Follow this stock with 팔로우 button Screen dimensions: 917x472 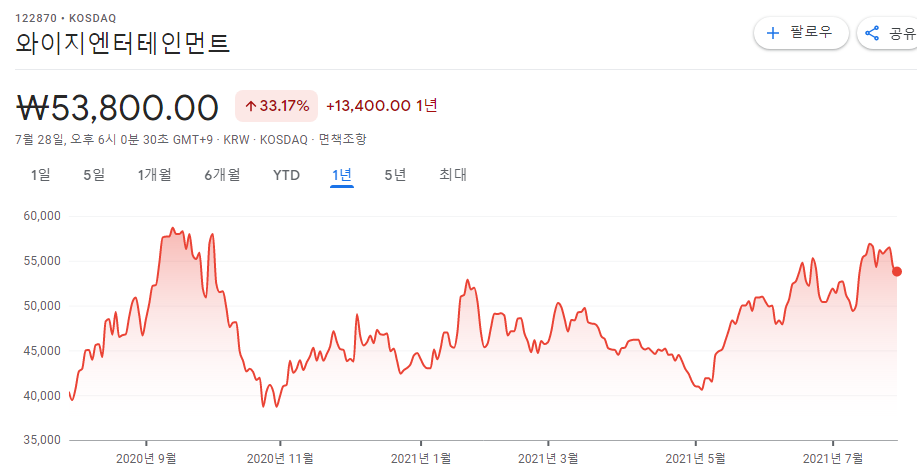[x=801, y=33]
